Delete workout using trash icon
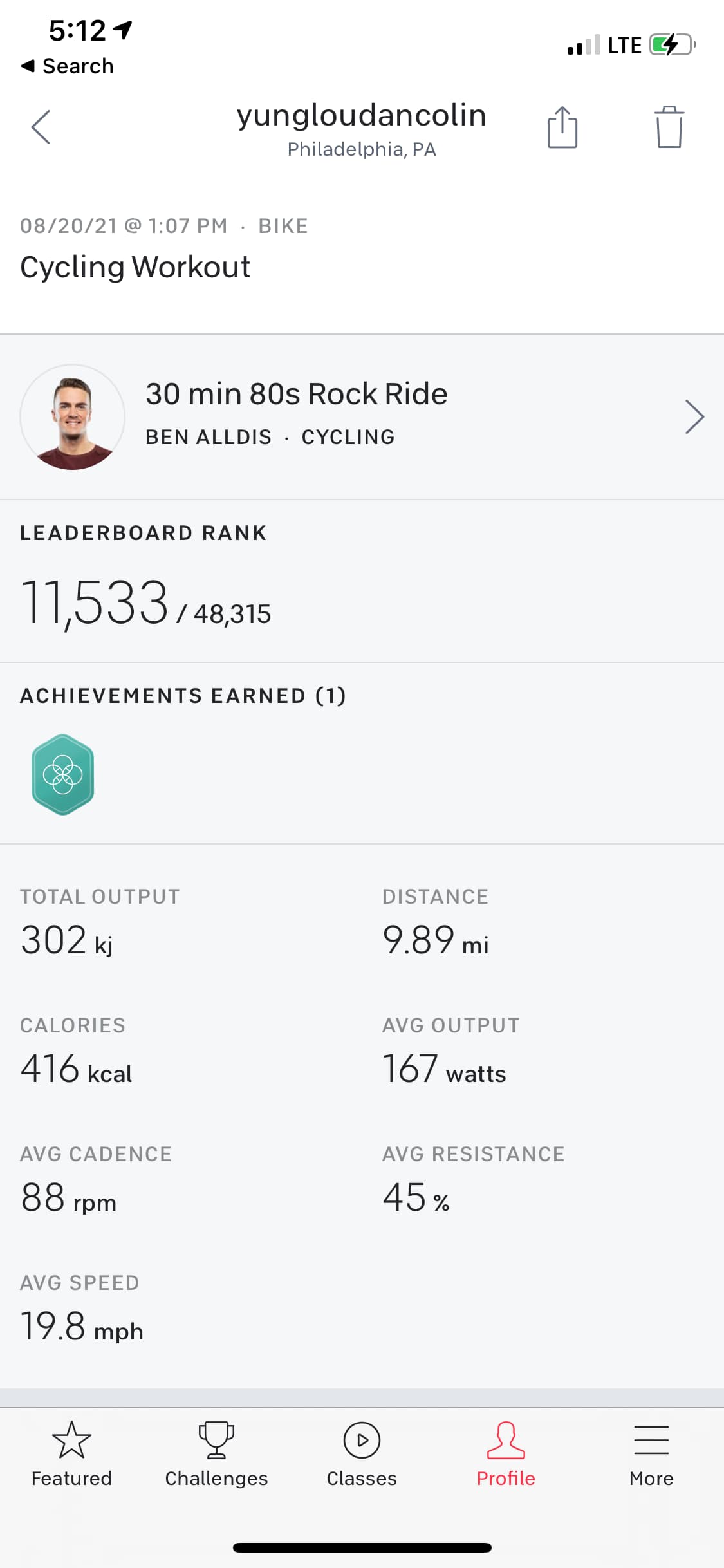The height and width of the screenshot is (1568, 724). coord(669,127)
